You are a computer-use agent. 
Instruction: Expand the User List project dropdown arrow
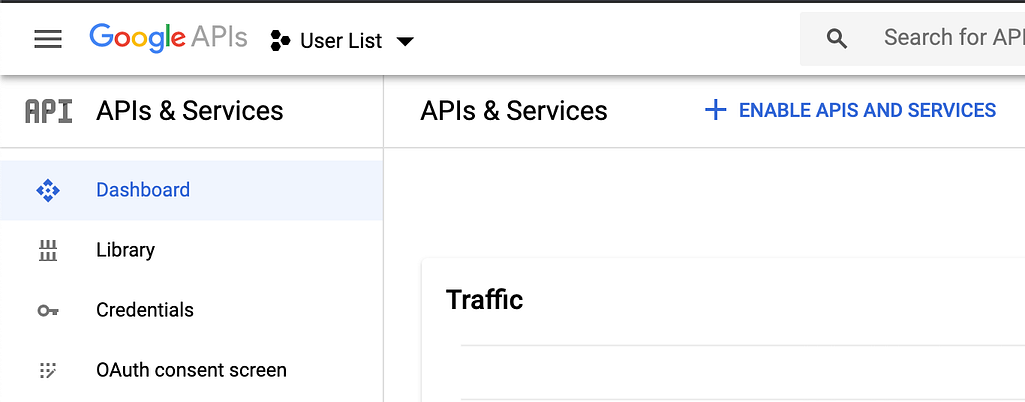(405, 41)
